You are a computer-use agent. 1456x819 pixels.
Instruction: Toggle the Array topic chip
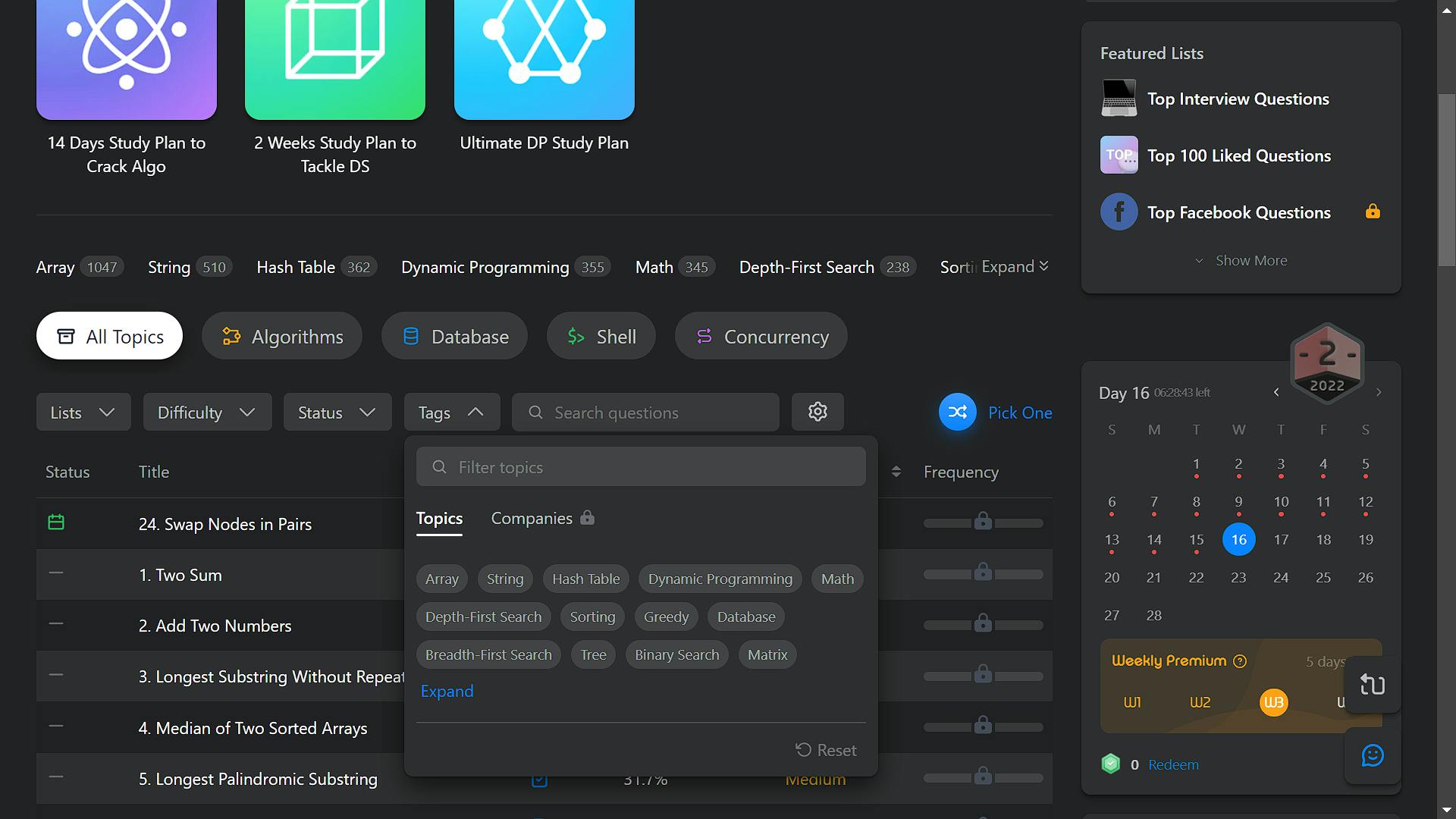point(442,579)
